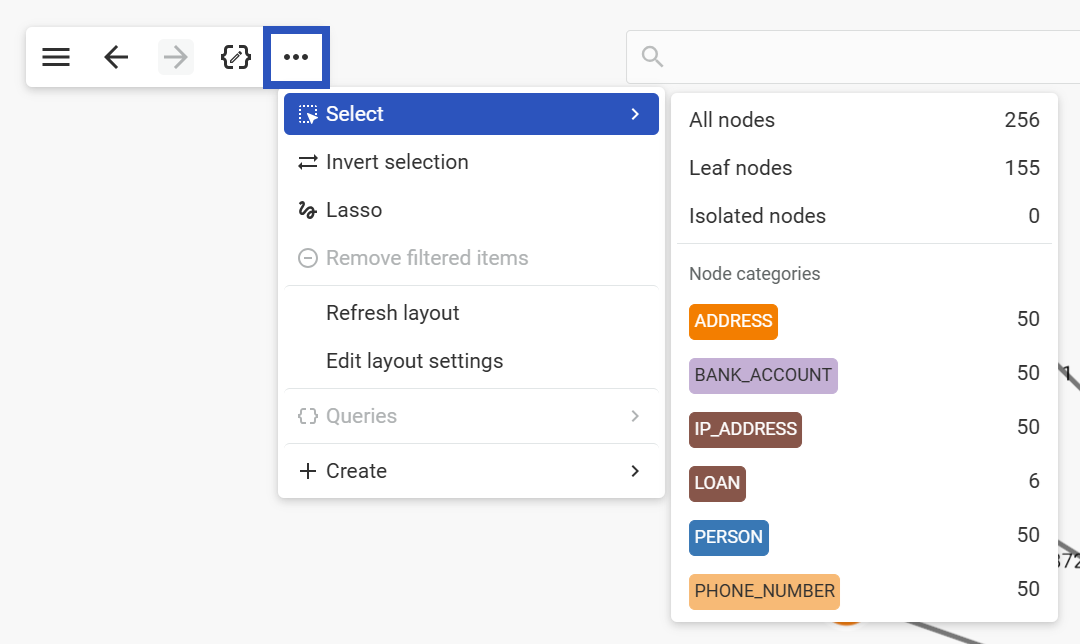The width and height of the screenshot is (1080, 644).
Task: Click the search magnifier icon
Action: [x=653, y=57]
